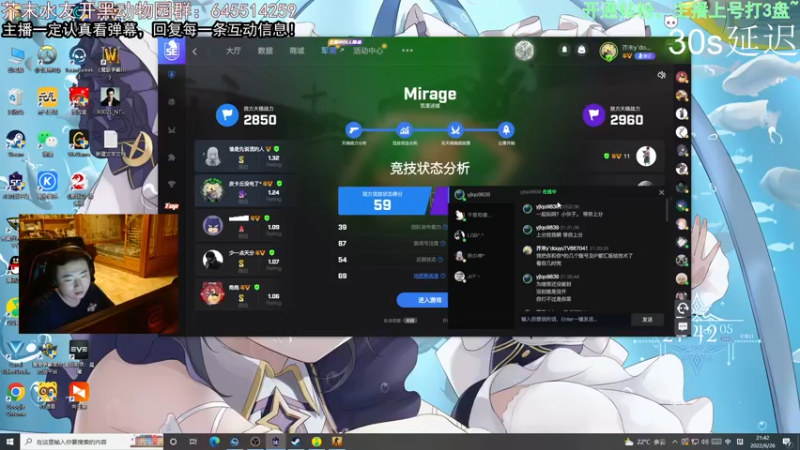Open the Overwatch desktop shortcut

point(47,59)
